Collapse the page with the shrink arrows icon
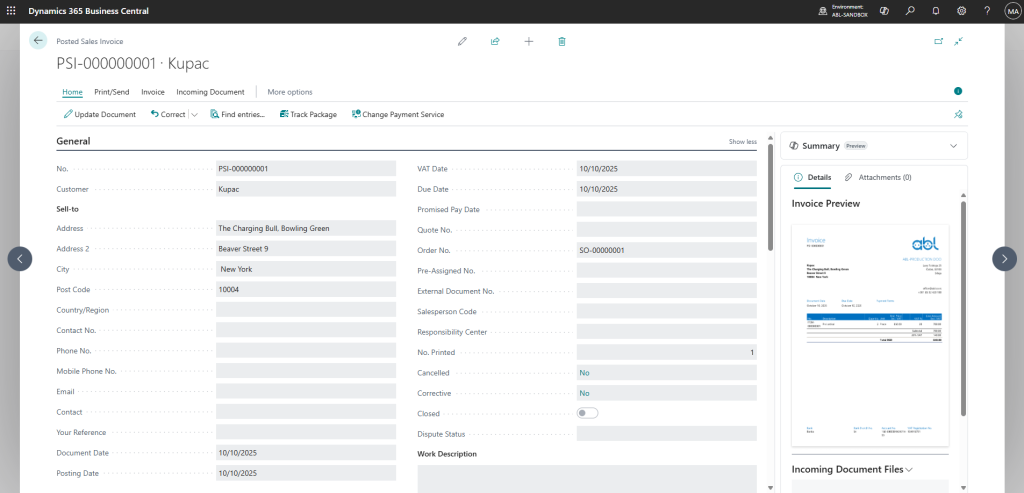This screenshot has width=1024, height=493. (958, 41)
